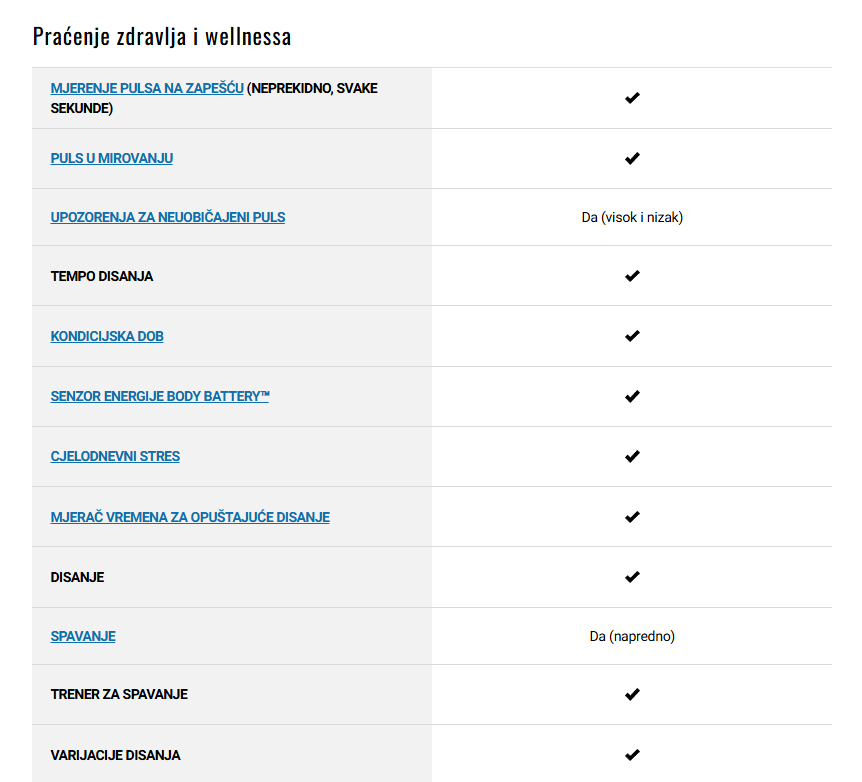Click checkmark icon for Puls u mirovanju

point(632,158)
